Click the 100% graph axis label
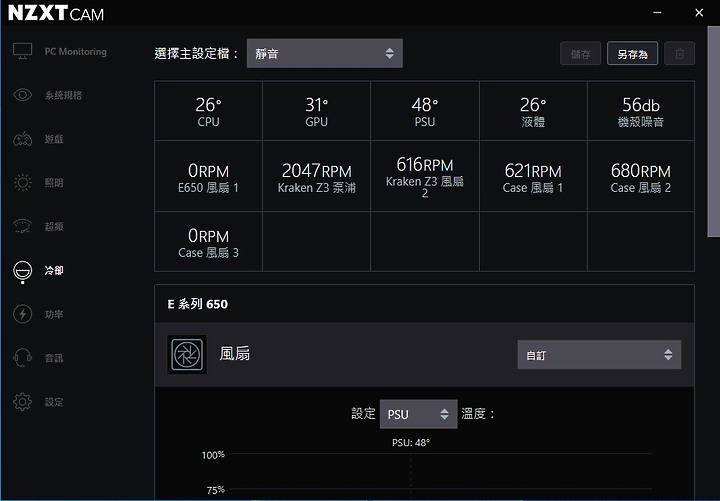Image resolution: width=720 pixels, height=501 pixels. point(214,455)
